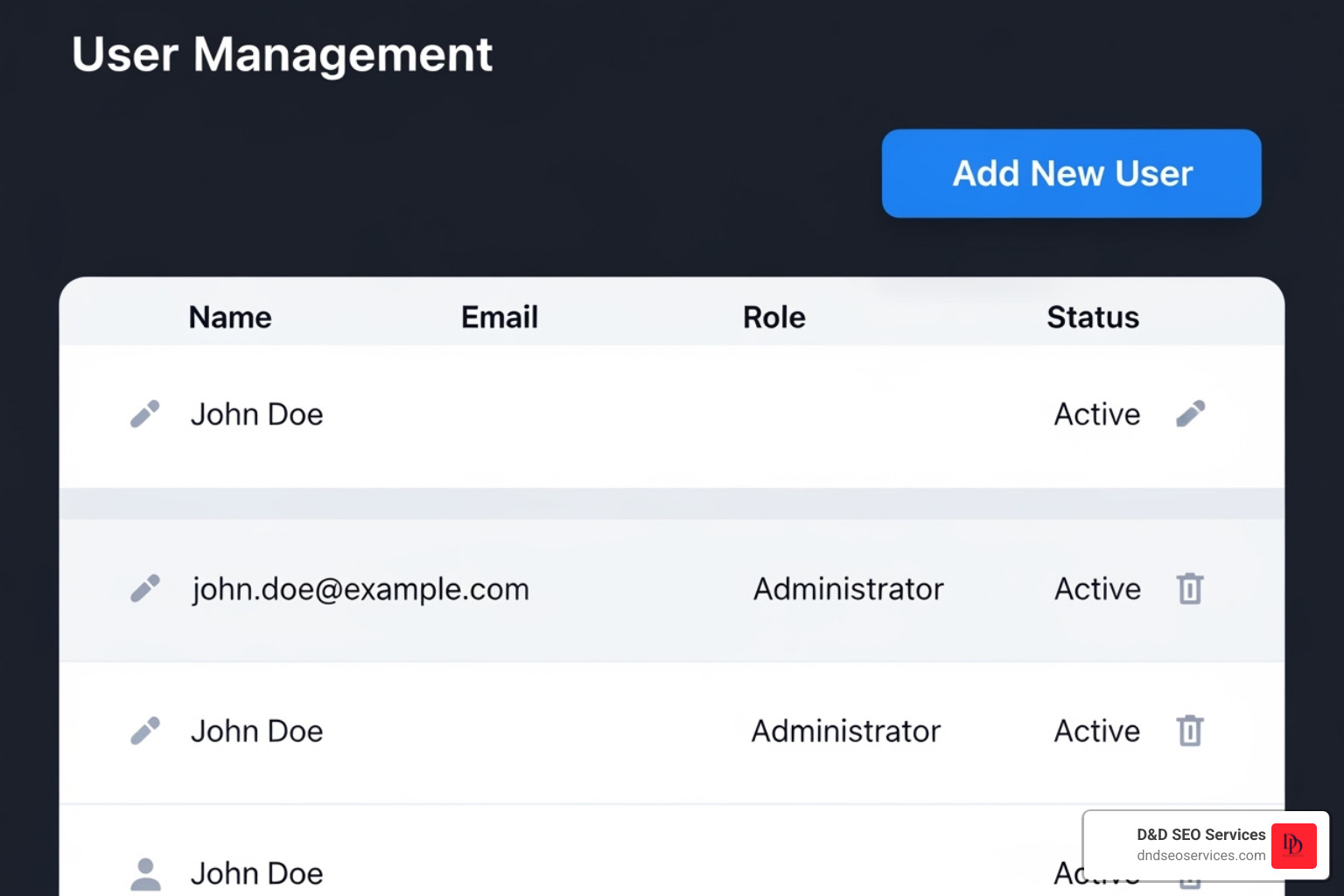1344x896 pixels.
Task: Click the user avatar icon in bottom row
Action: 145,873
